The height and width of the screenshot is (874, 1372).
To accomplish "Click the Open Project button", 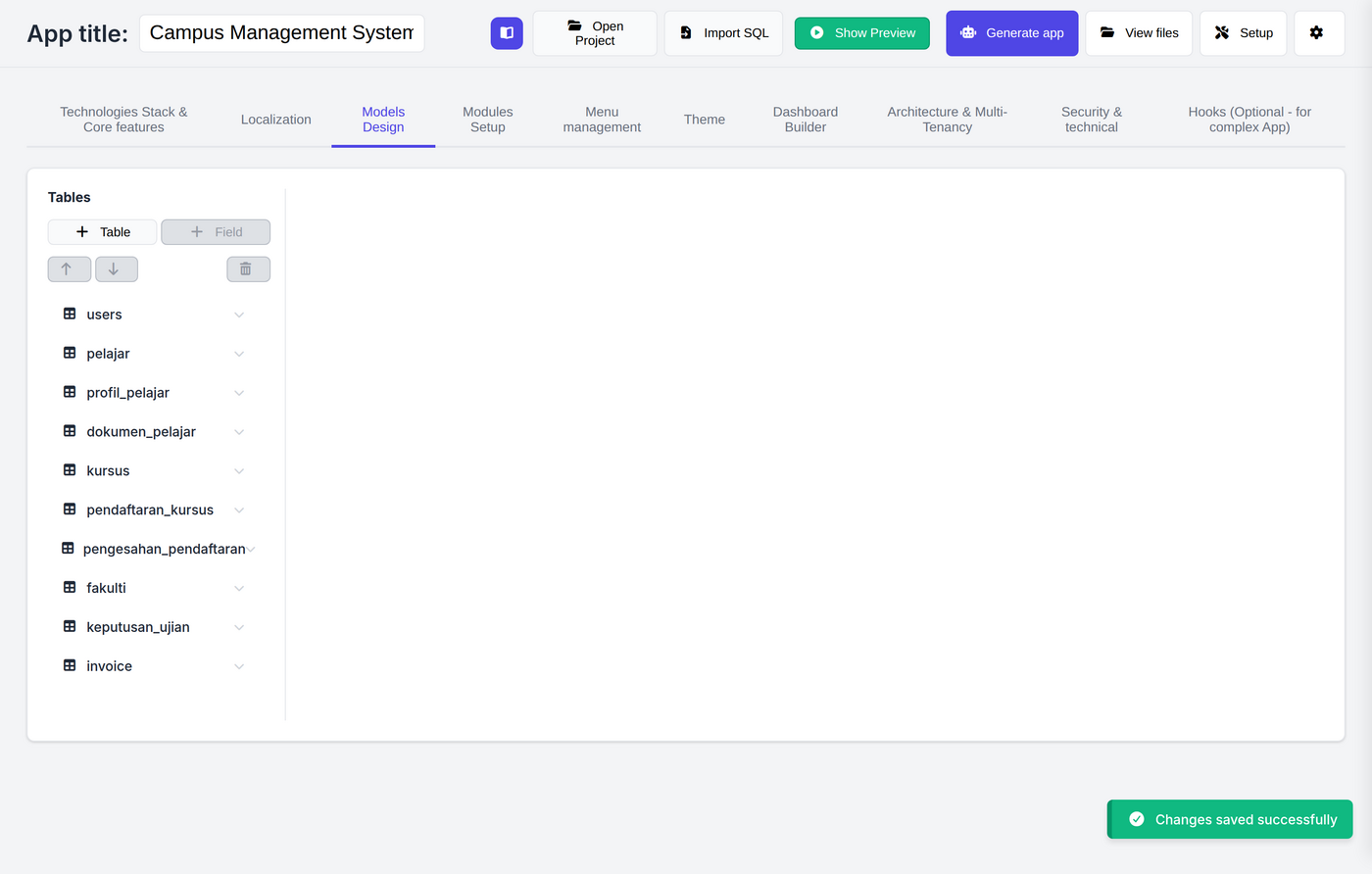I will 595,33.
